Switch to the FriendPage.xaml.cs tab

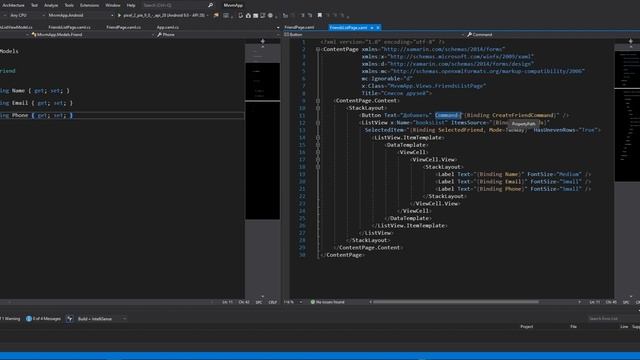click(x=123, y=27)
